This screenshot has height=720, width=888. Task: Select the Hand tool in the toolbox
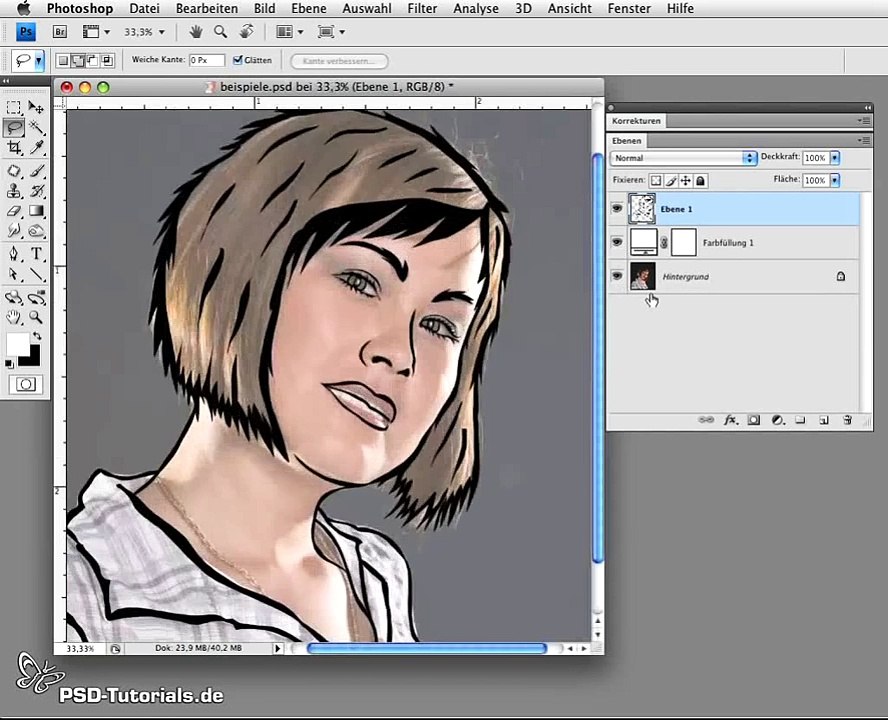click(14, 317)
